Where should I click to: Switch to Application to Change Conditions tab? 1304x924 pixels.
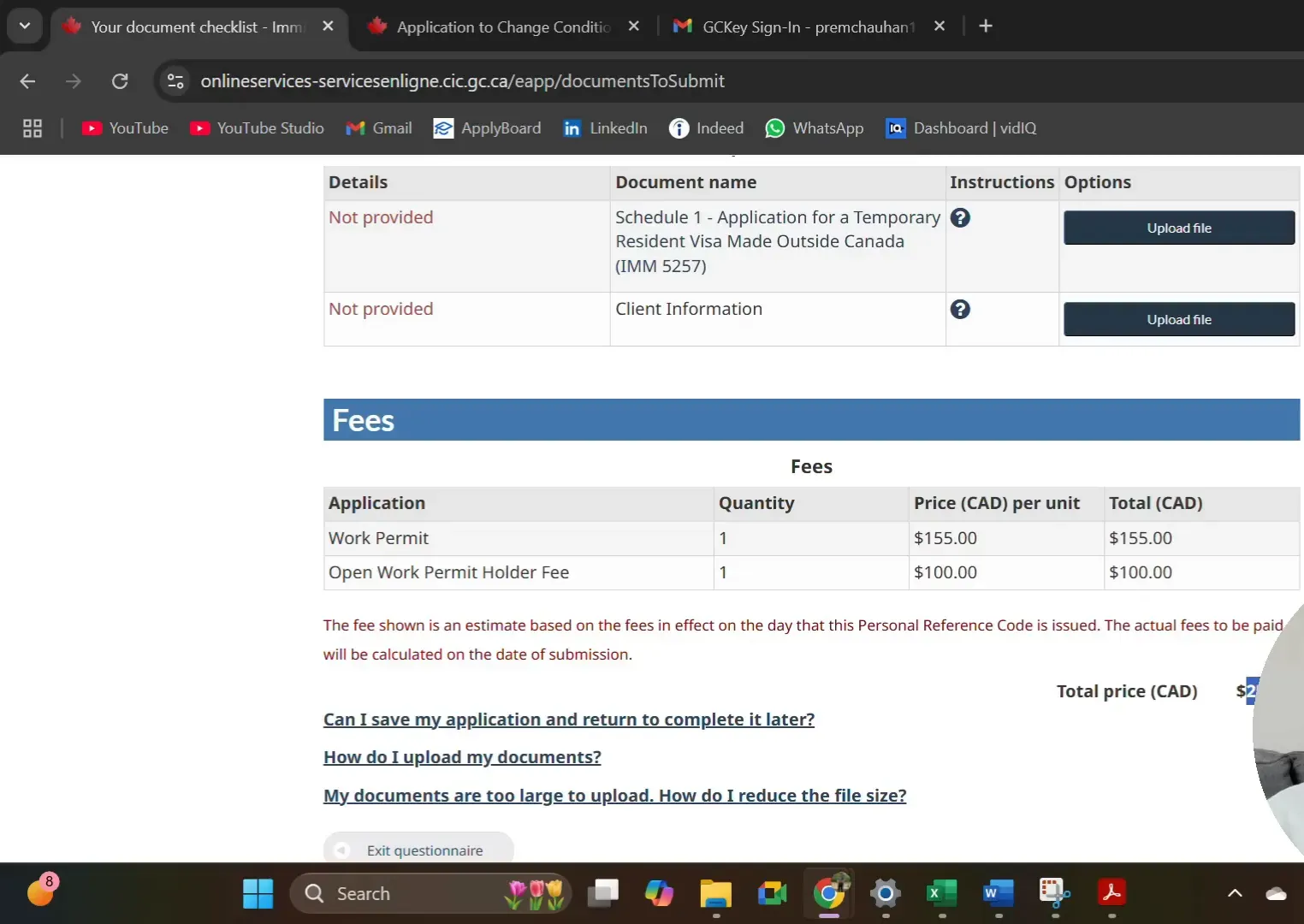[503, 27]
